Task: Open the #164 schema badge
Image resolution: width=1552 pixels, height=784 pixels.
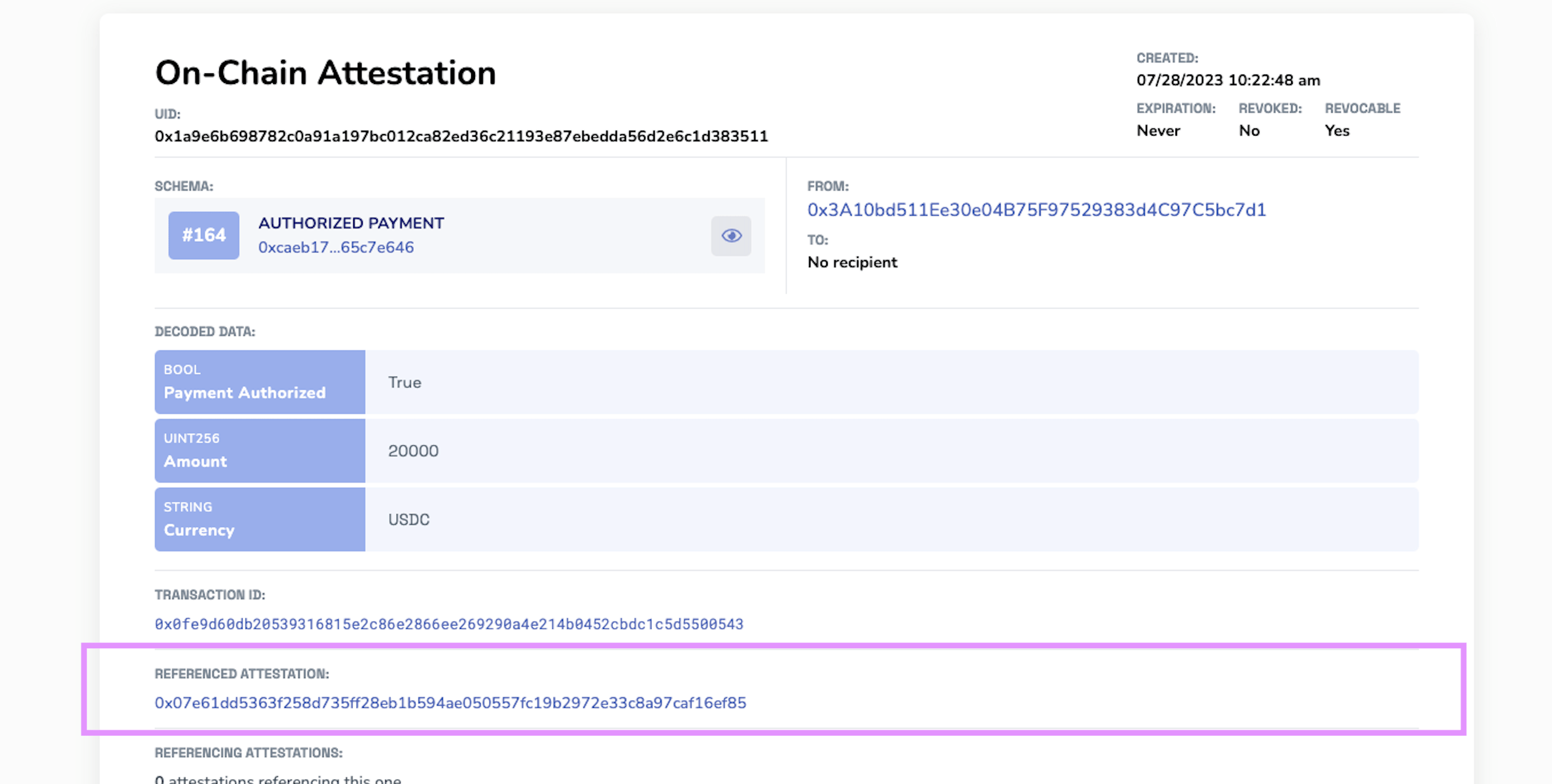Action: coord(204,235)
